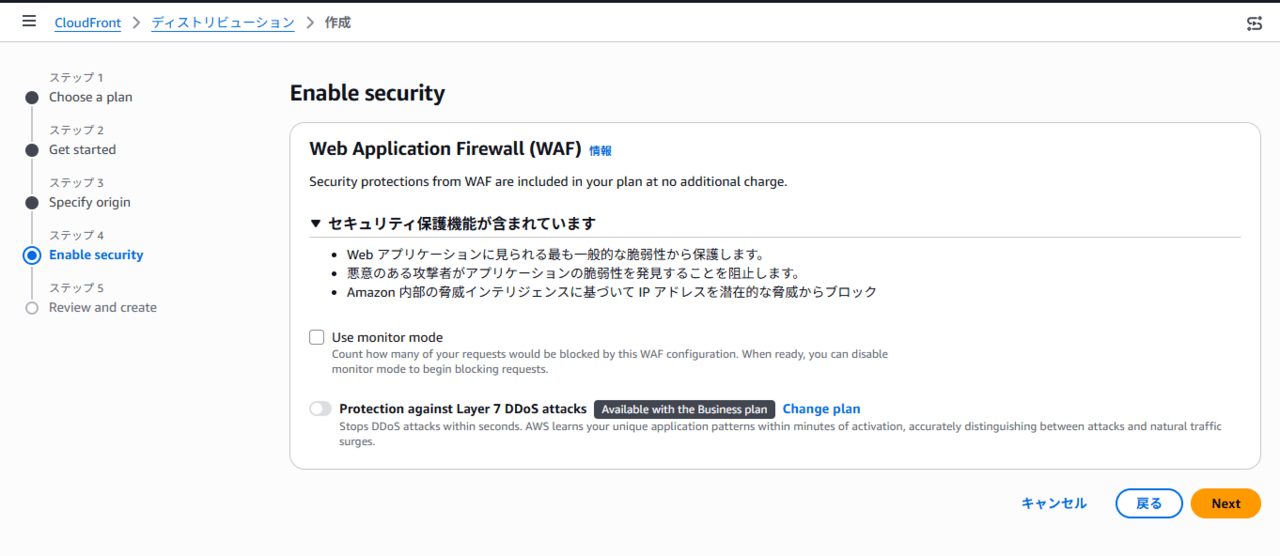Click the Change plan link
This screenshot has height=556, width=1280.
point(821,409)
